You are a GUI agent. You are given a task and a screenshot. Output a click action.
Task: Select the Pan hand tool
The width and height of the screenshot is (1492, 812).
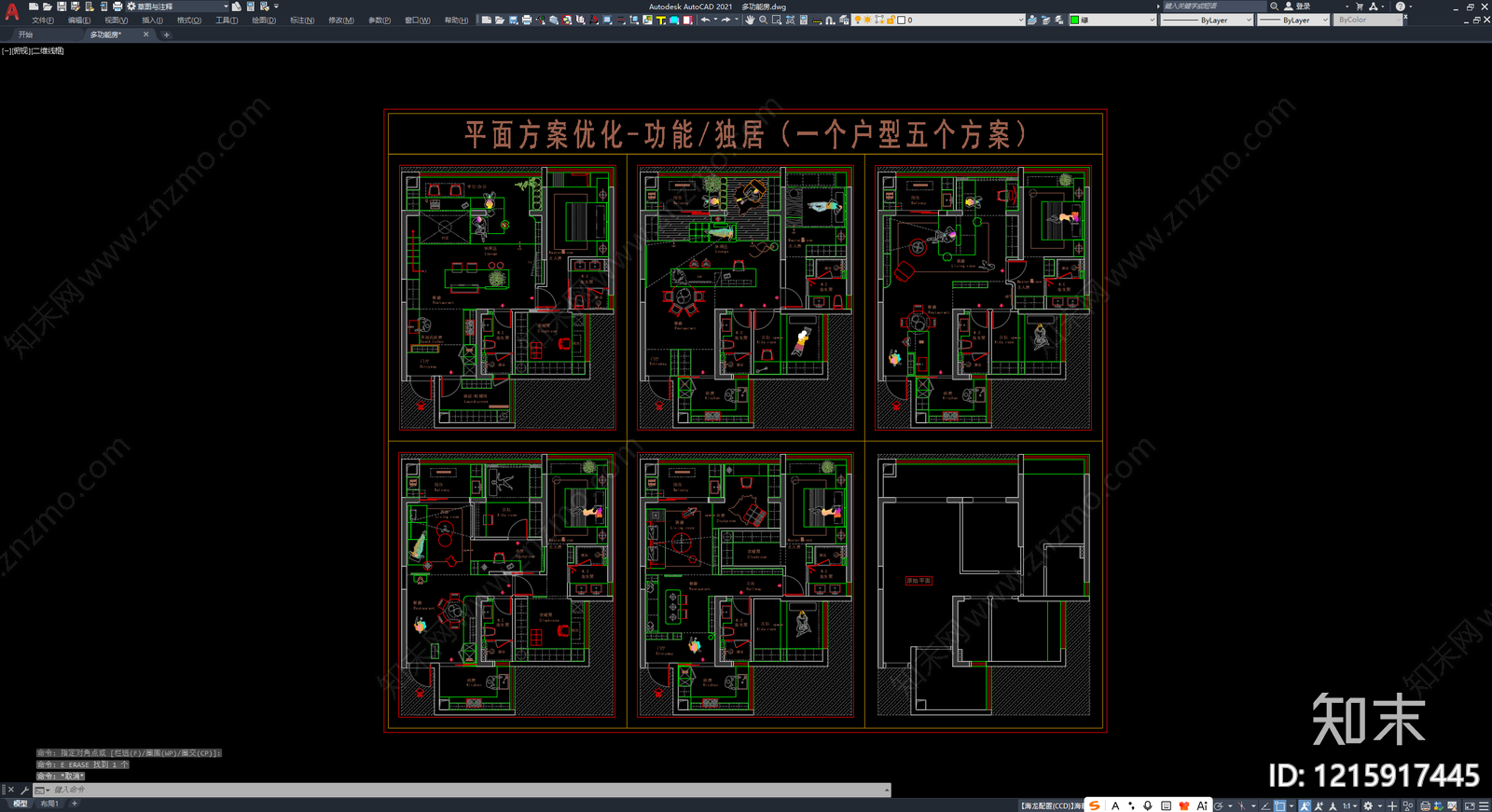coord(750,20)
